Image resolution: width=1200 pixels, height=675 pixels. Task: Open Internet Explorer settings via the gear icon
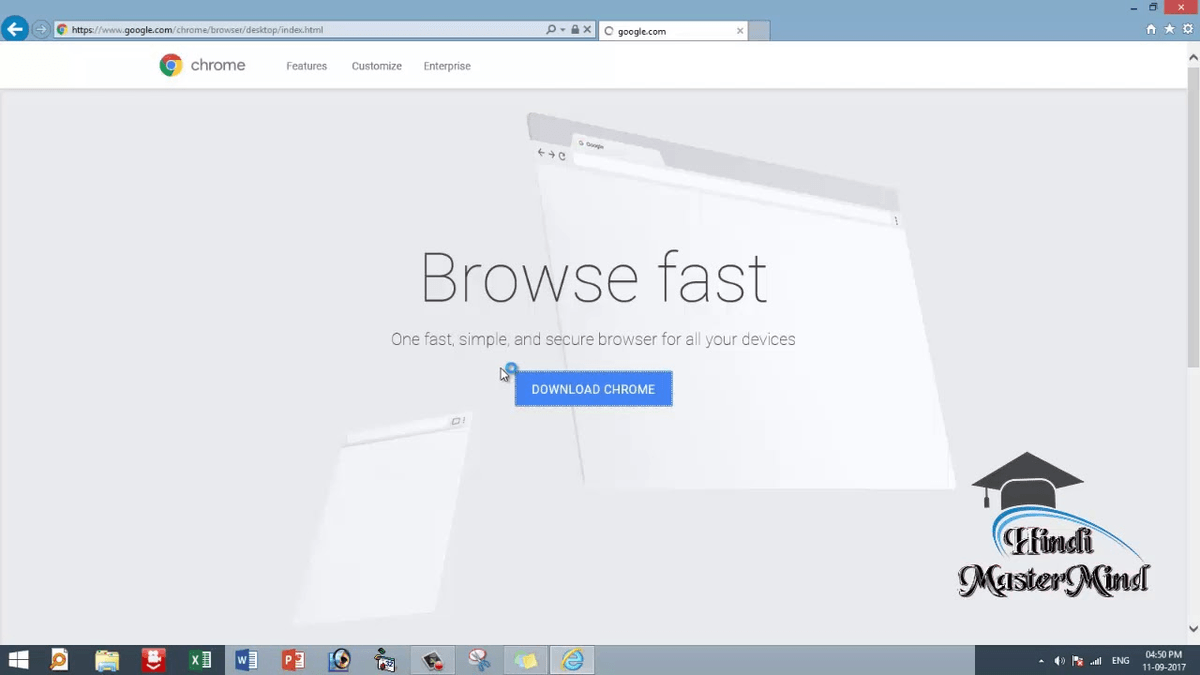pyautogui.click(x=1188, y=29)
